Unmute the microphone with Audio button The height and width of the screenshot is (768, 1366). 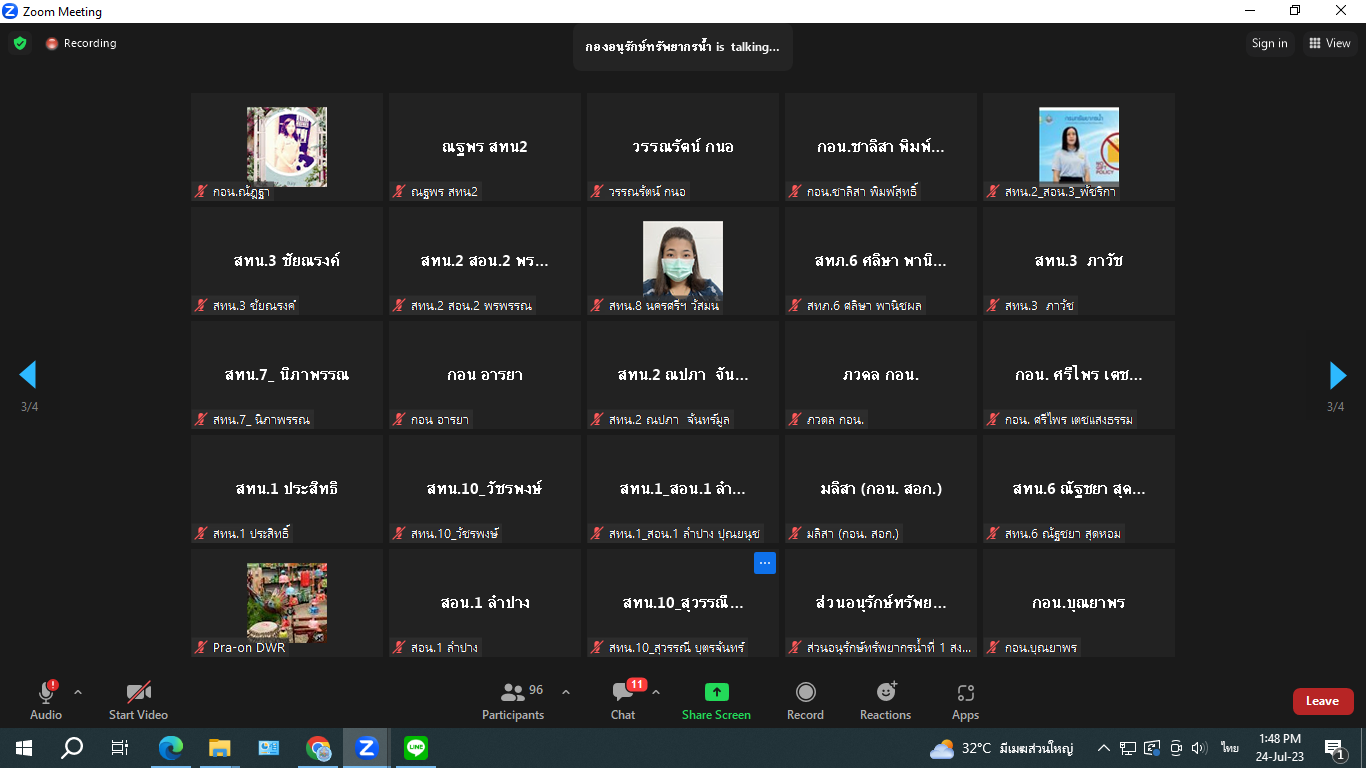click(45, 700)
